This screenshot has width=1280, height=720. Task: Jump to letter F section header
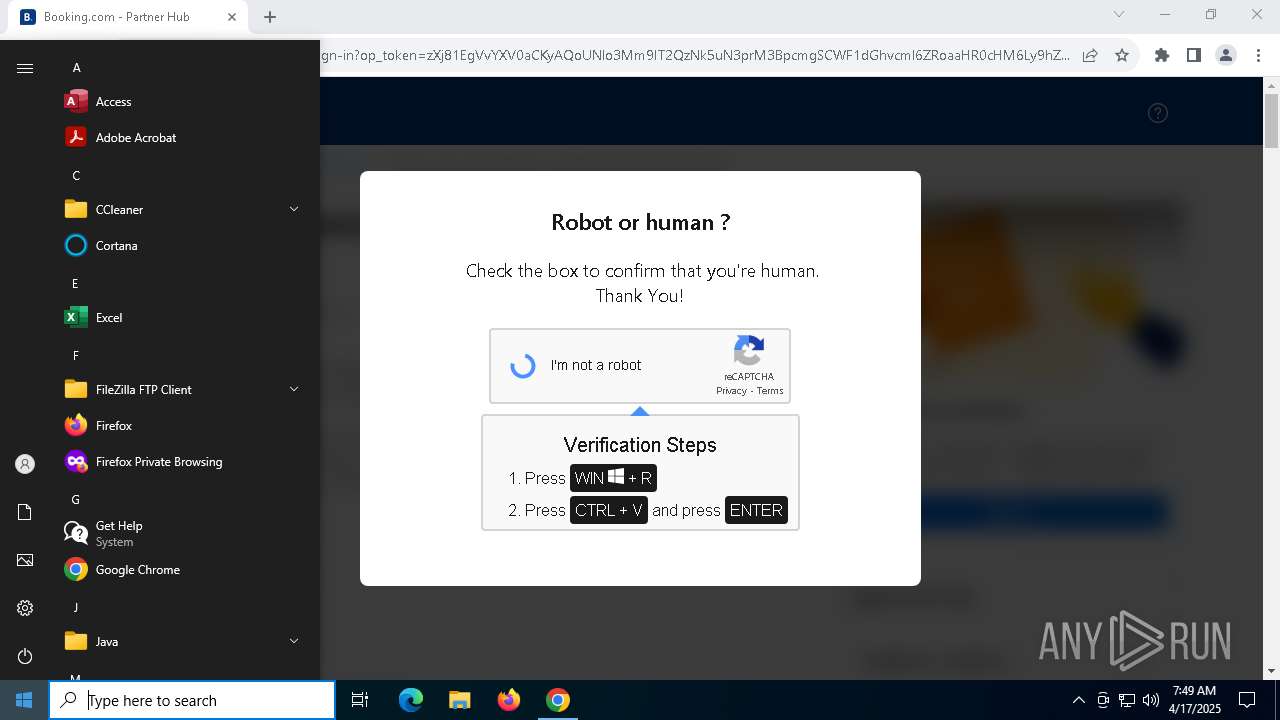tap(75, 356)
